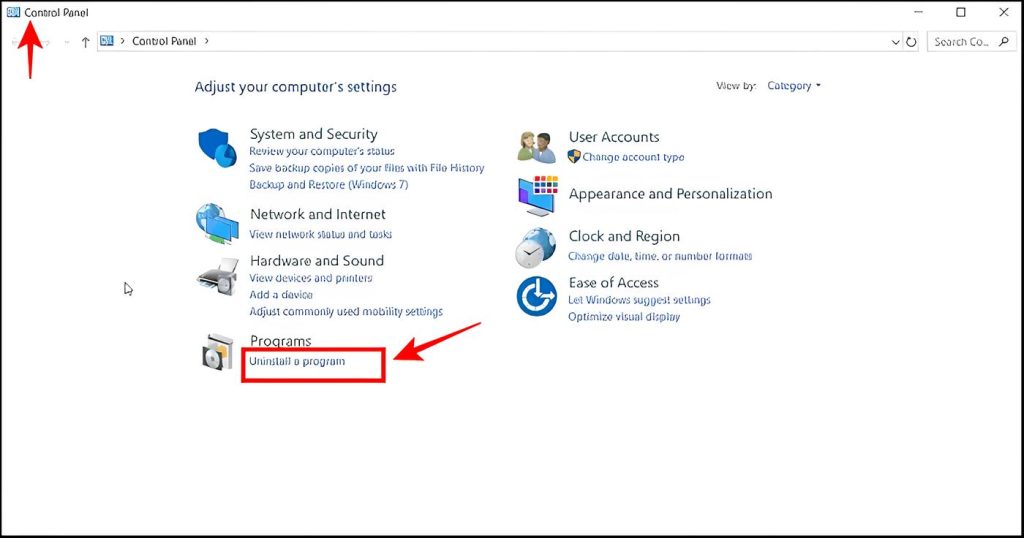Expand the chevron after Control Panel breadcrumb
The height and width of the screenshot is (538, 1024).
point(207,42)
